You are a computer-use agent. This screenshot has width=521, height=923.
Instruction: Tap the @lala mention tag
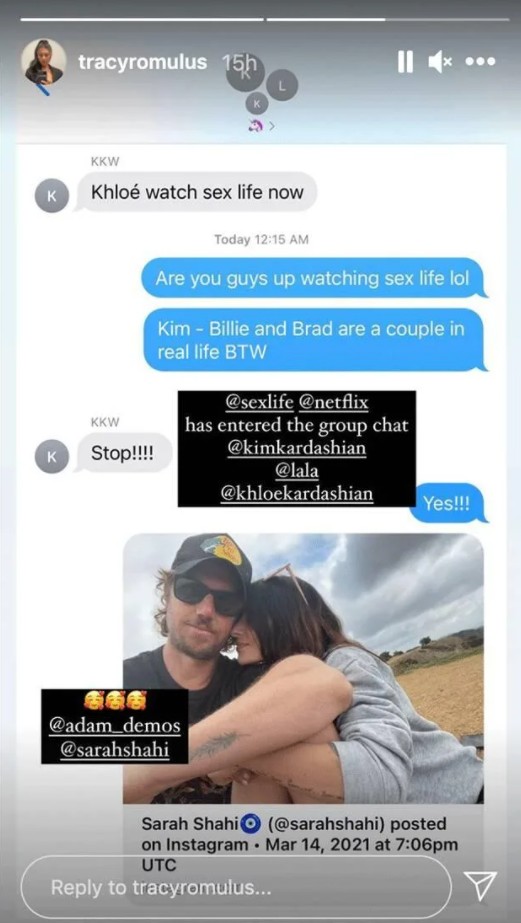coord(297,471)
